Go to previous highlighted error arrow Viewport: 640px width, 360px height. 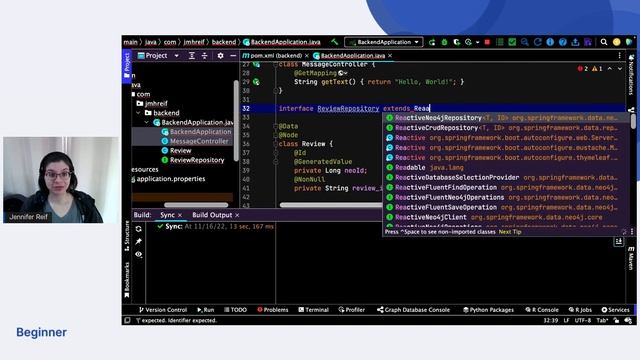(x=610, y=69)
